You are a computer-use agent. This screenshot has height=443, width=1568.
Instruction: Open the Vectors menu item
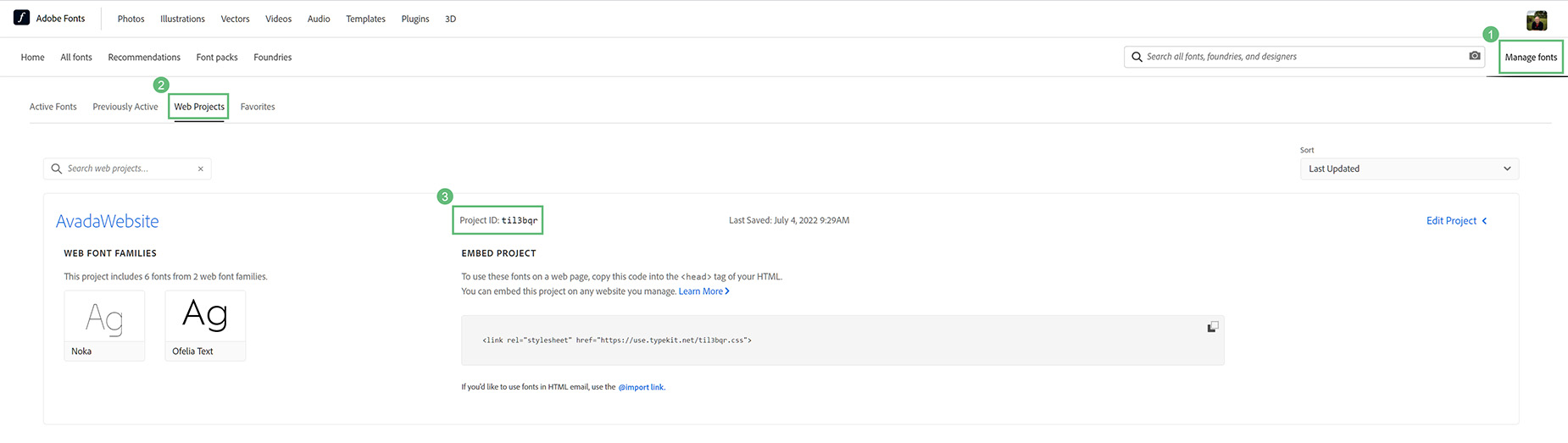click(x=235, y=19)
